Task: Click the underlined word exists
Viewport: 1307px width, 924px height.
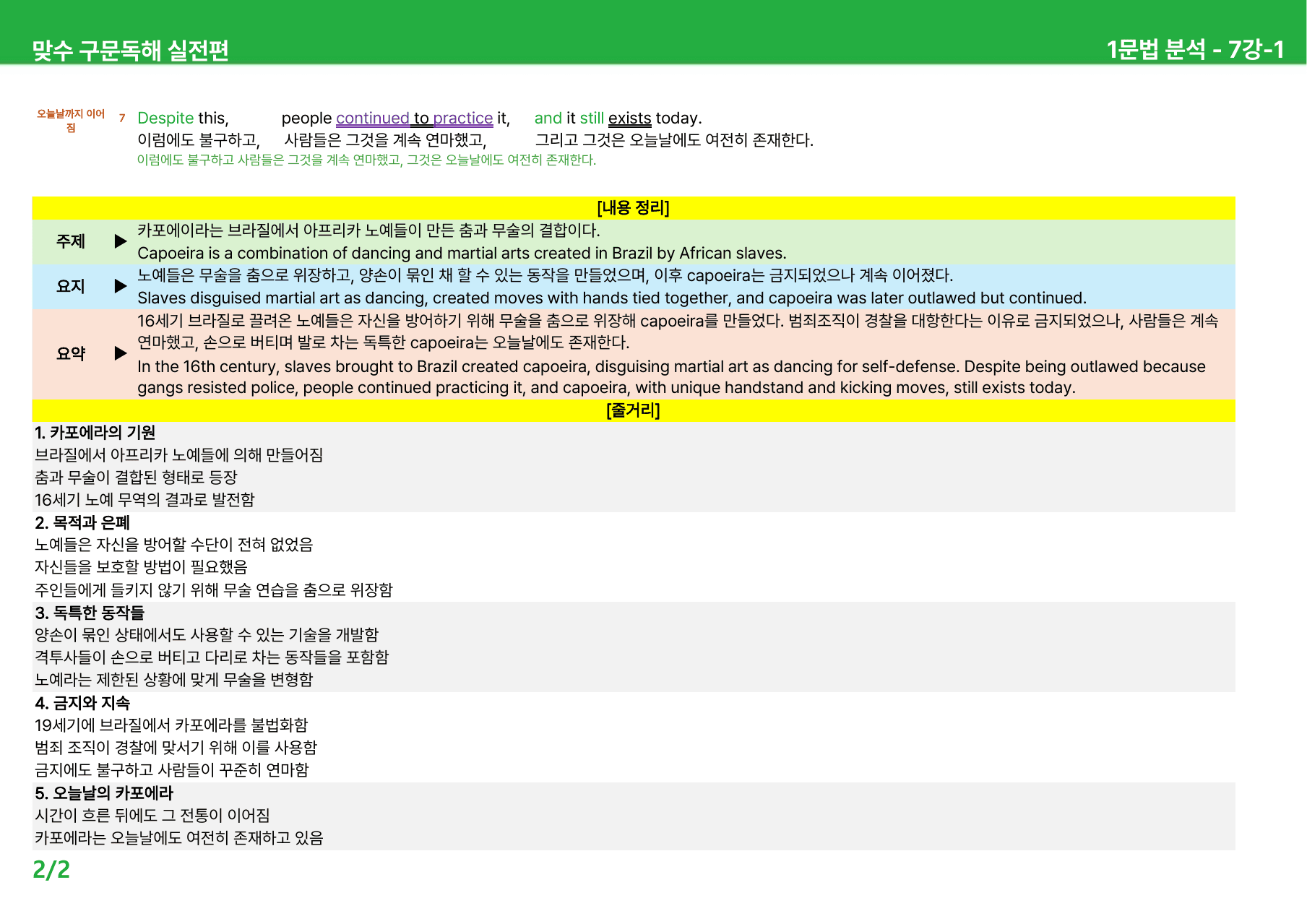Action: pos(629,118)
